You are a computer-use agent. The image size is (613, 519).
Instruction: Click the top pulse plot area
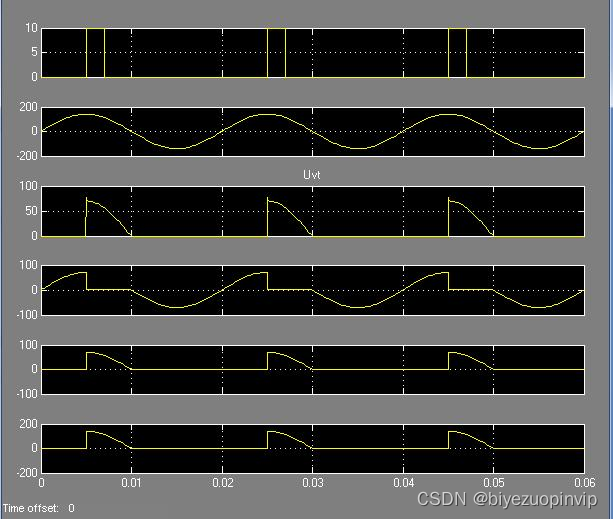point(313,53)
